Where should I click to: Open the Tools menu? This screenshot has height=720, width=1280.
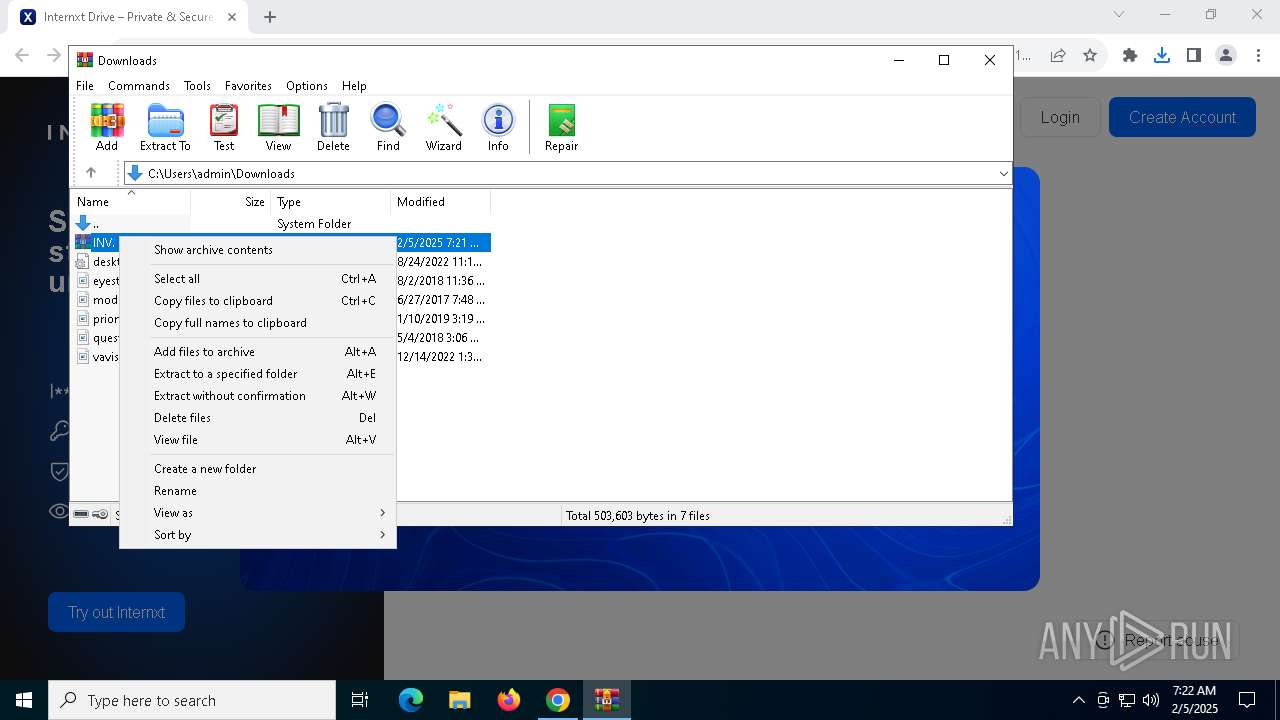[x=197, y=86]
